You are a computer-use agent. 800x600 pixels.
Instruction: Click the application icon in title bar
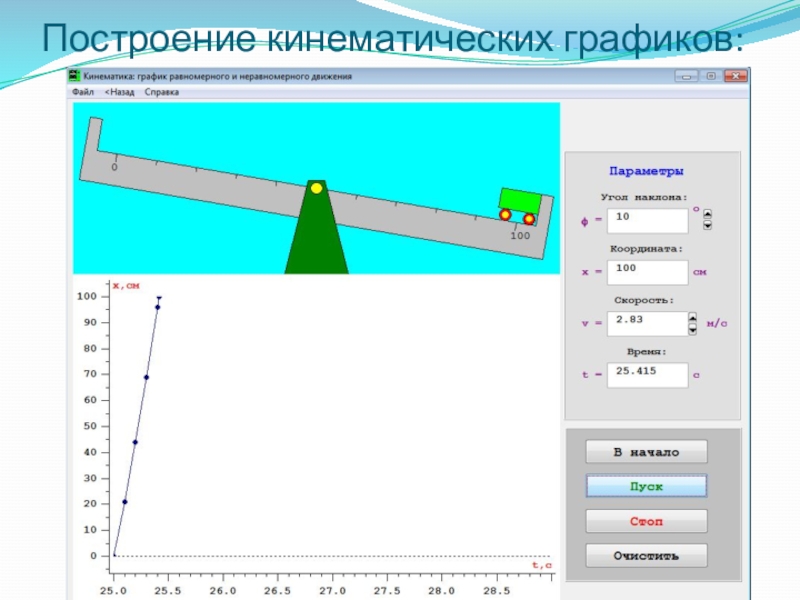[x=75, y=76]
